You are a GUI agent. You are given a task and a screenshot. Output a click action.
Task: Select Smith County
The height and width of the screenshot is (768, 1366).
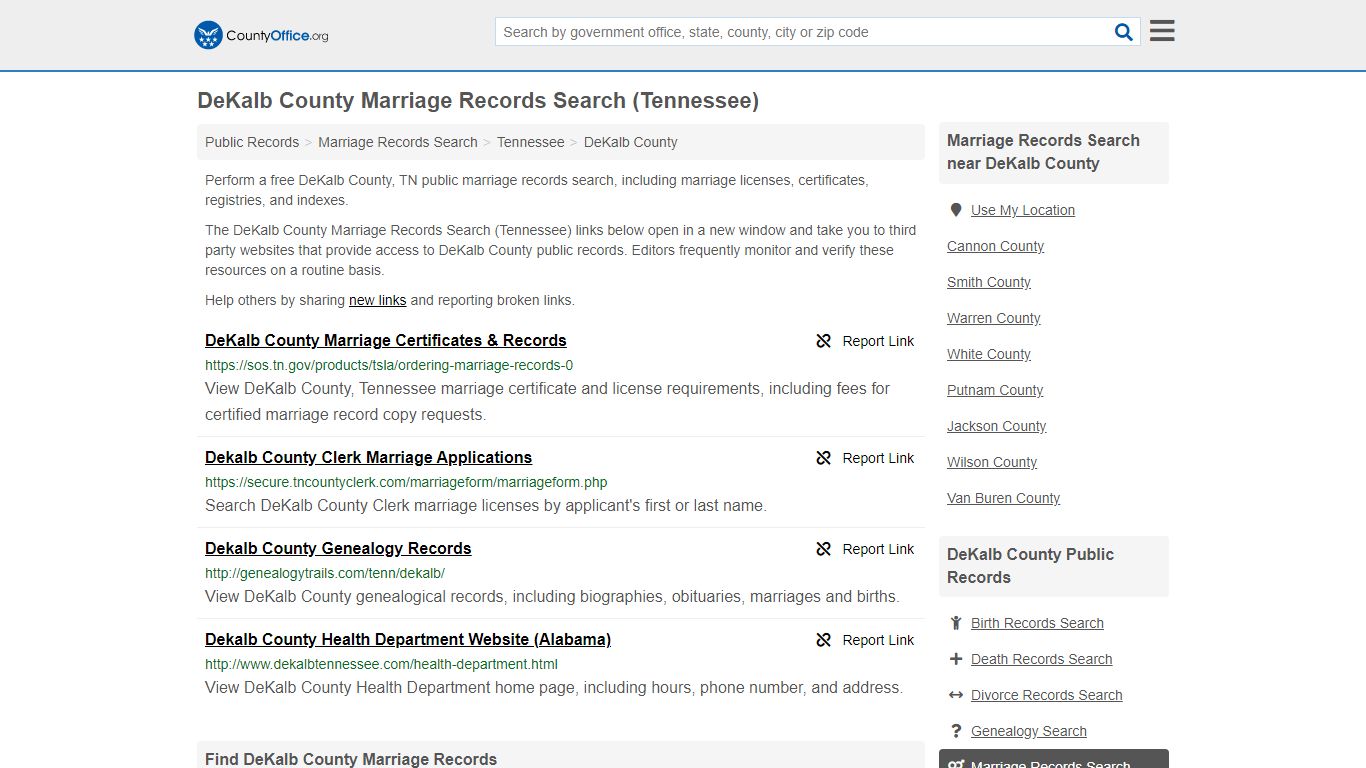[x=989, y=282]
